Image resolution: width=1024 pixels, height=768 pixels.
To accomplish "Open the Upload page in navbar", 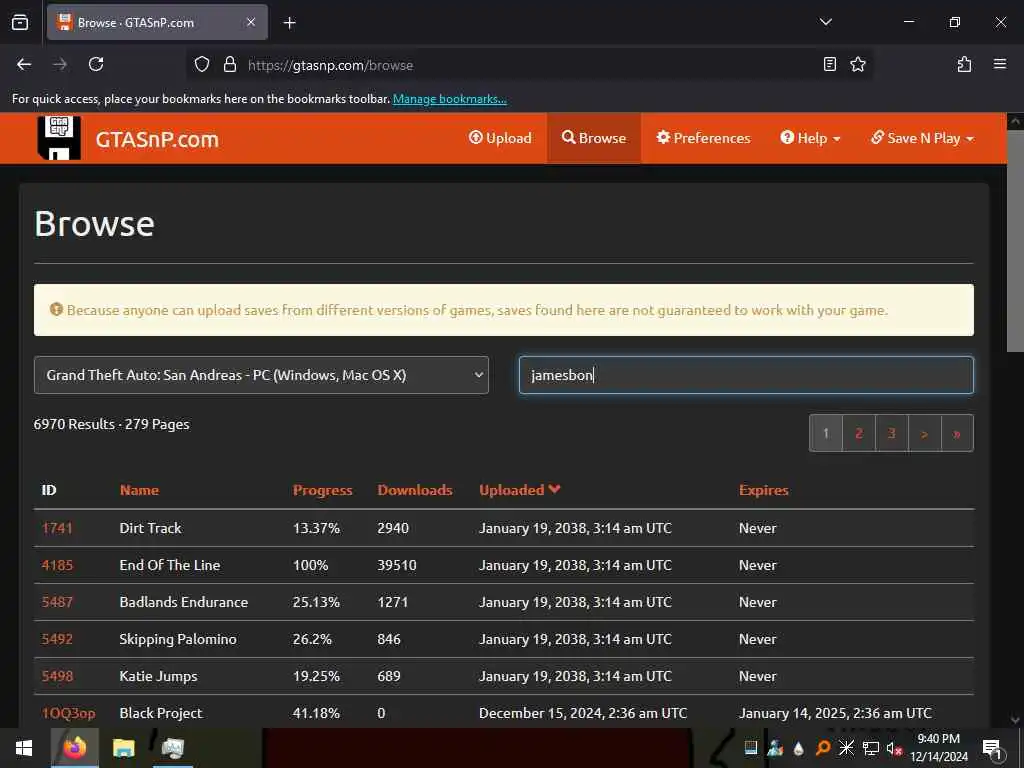I will click(500, 138).
